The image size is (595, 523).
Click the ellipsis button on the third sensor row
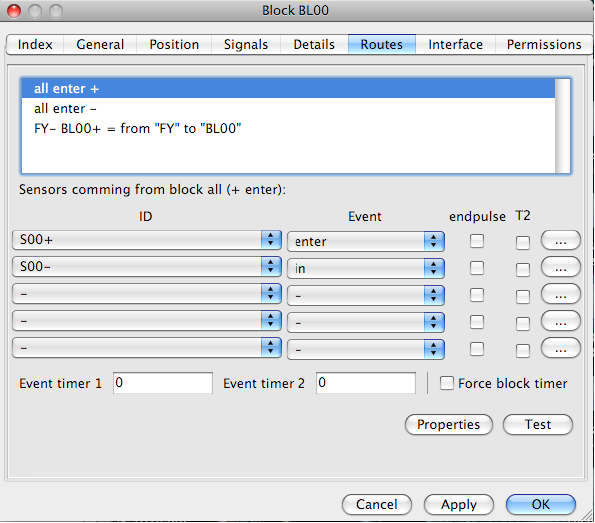click(x=560, y=294)
